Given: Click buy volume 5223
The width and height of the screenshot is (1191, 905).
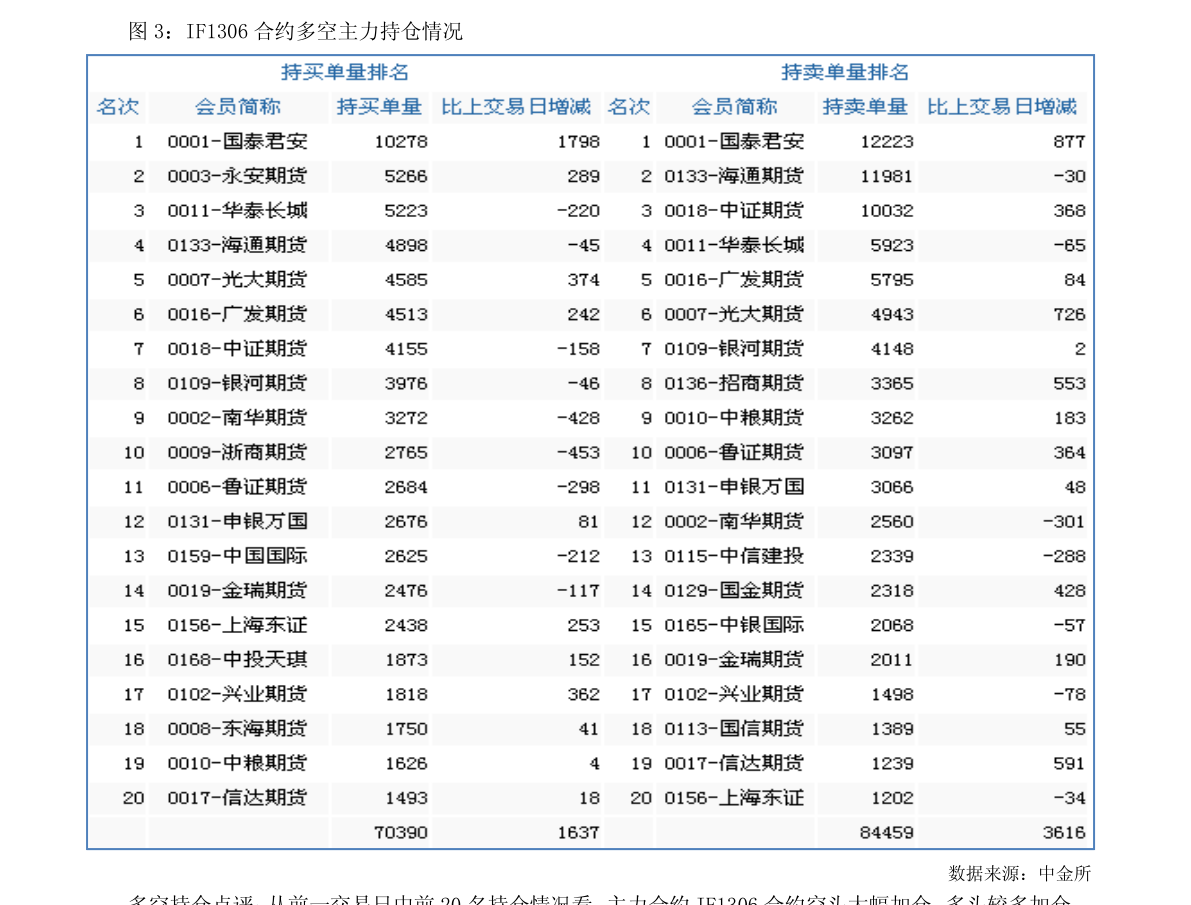Looking at the screenshot, I should [x=406, y=211].
